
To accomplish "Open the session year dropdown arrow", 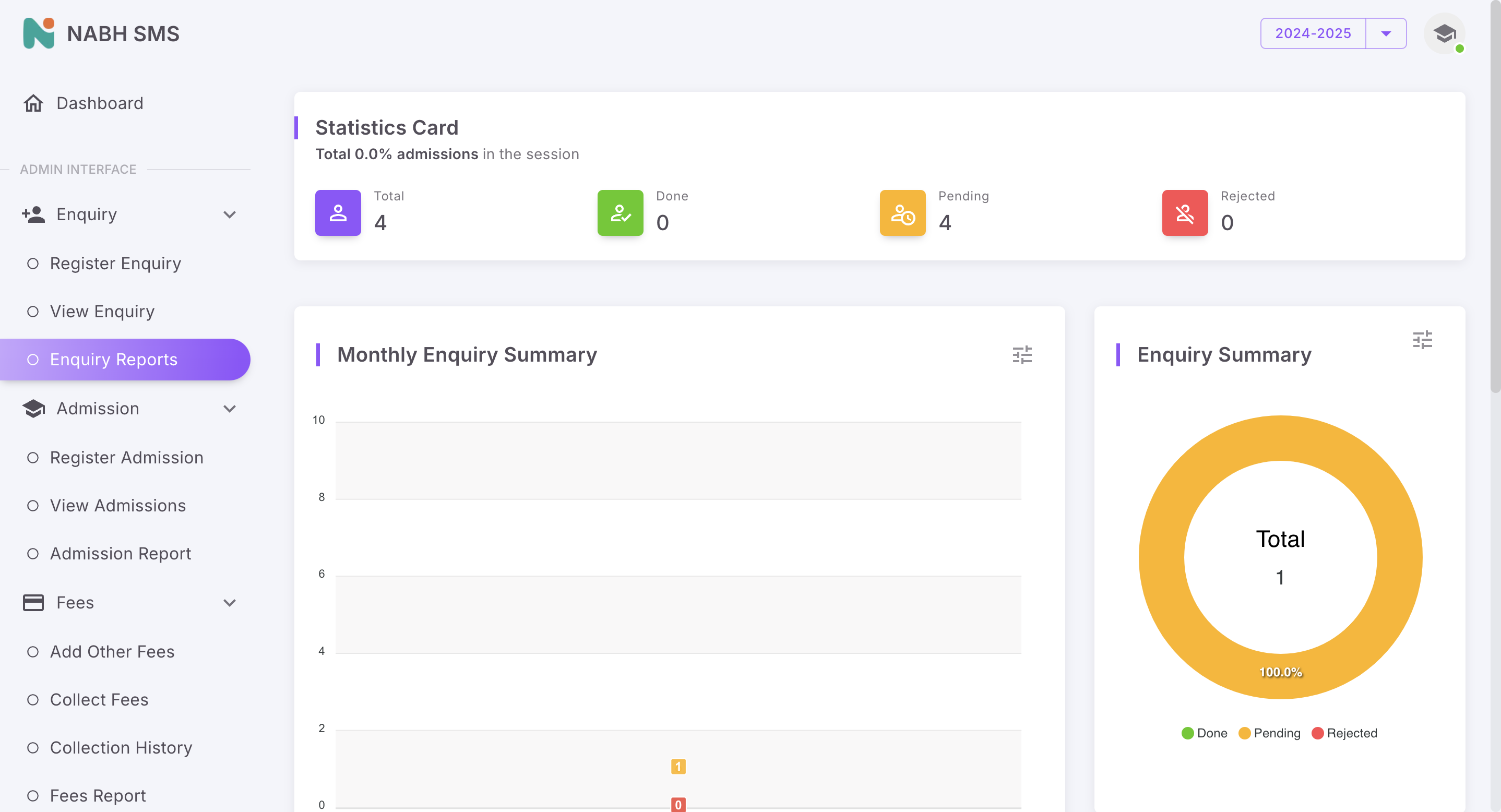I will [1386, 34].
